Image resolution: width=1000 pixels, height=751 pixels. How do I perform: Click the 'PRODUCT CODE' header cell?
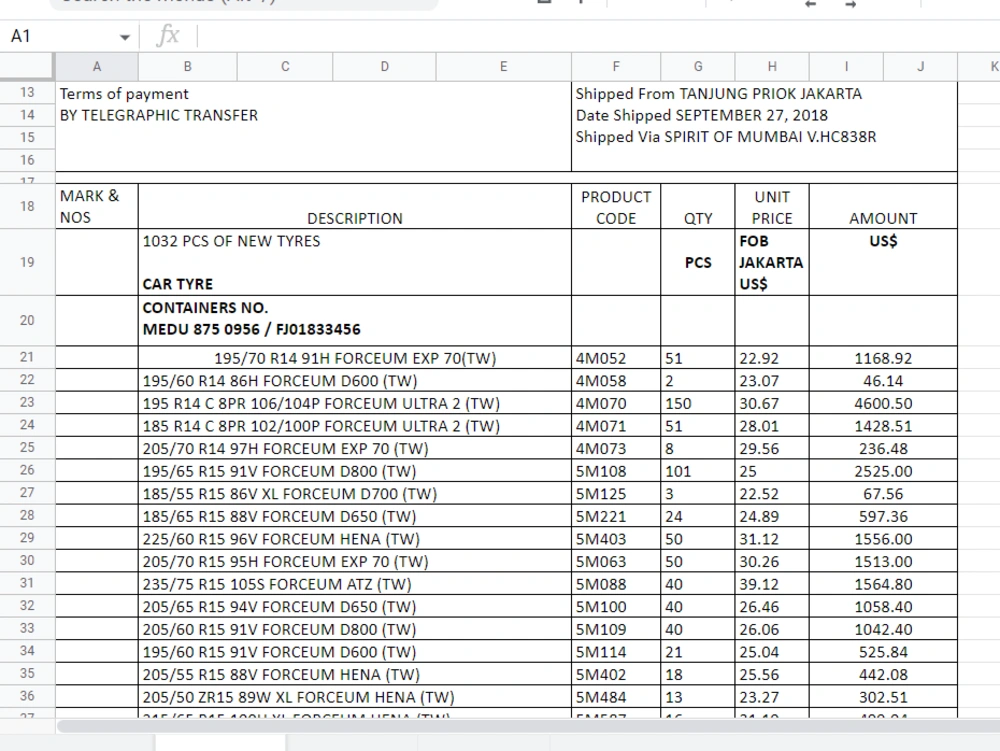pos(616,206)
